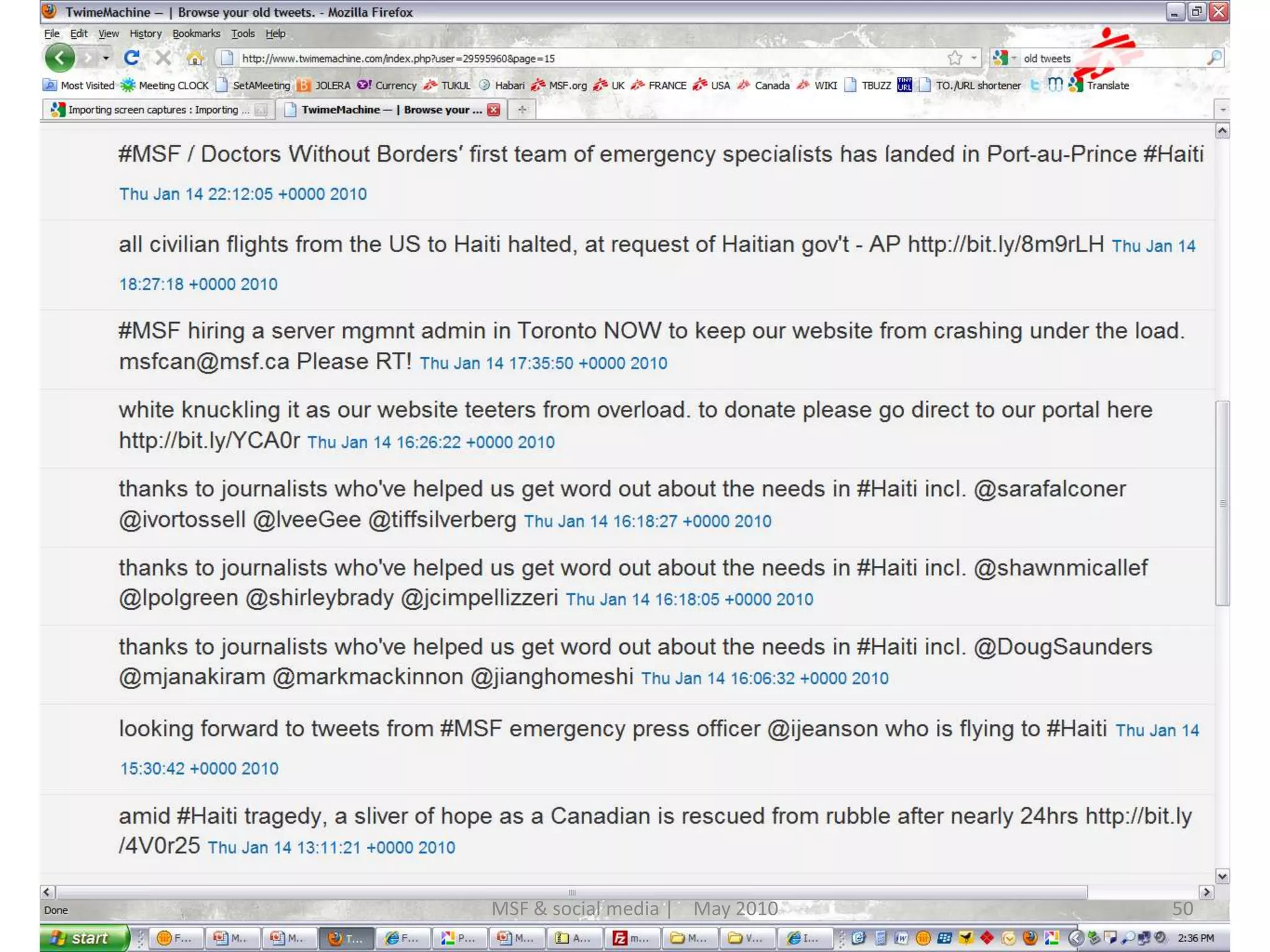
Task: Open the MSF.org bookmark
Action: tap(559, 86)
